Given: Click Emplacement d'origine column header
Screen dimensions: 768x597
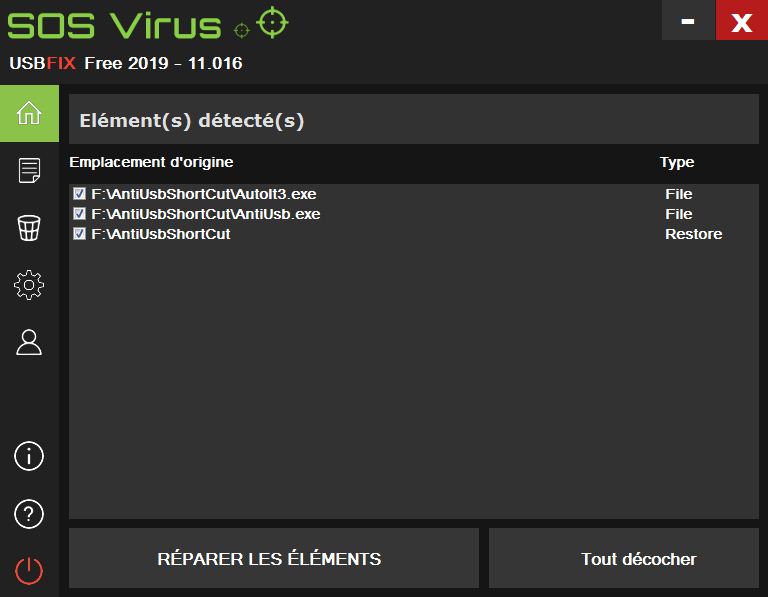Looking at the screenshot, I should [151, 162].
